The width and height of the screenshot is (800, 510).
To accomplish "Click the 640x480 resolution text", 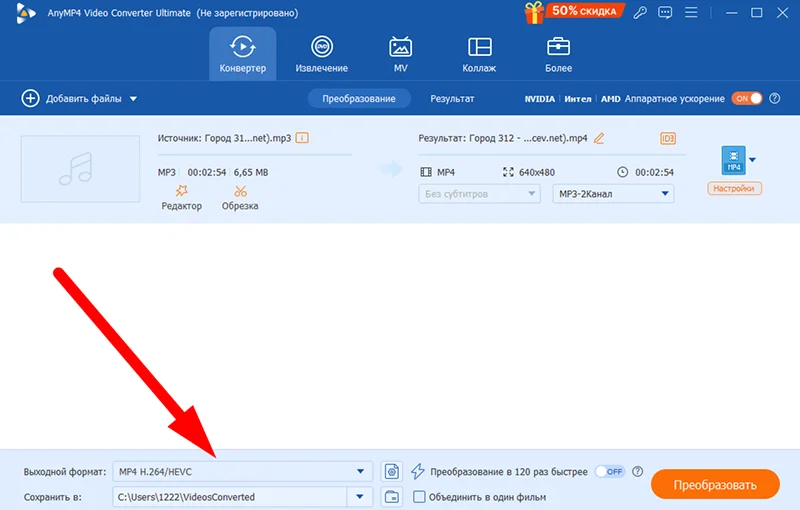I will point(536,172).
